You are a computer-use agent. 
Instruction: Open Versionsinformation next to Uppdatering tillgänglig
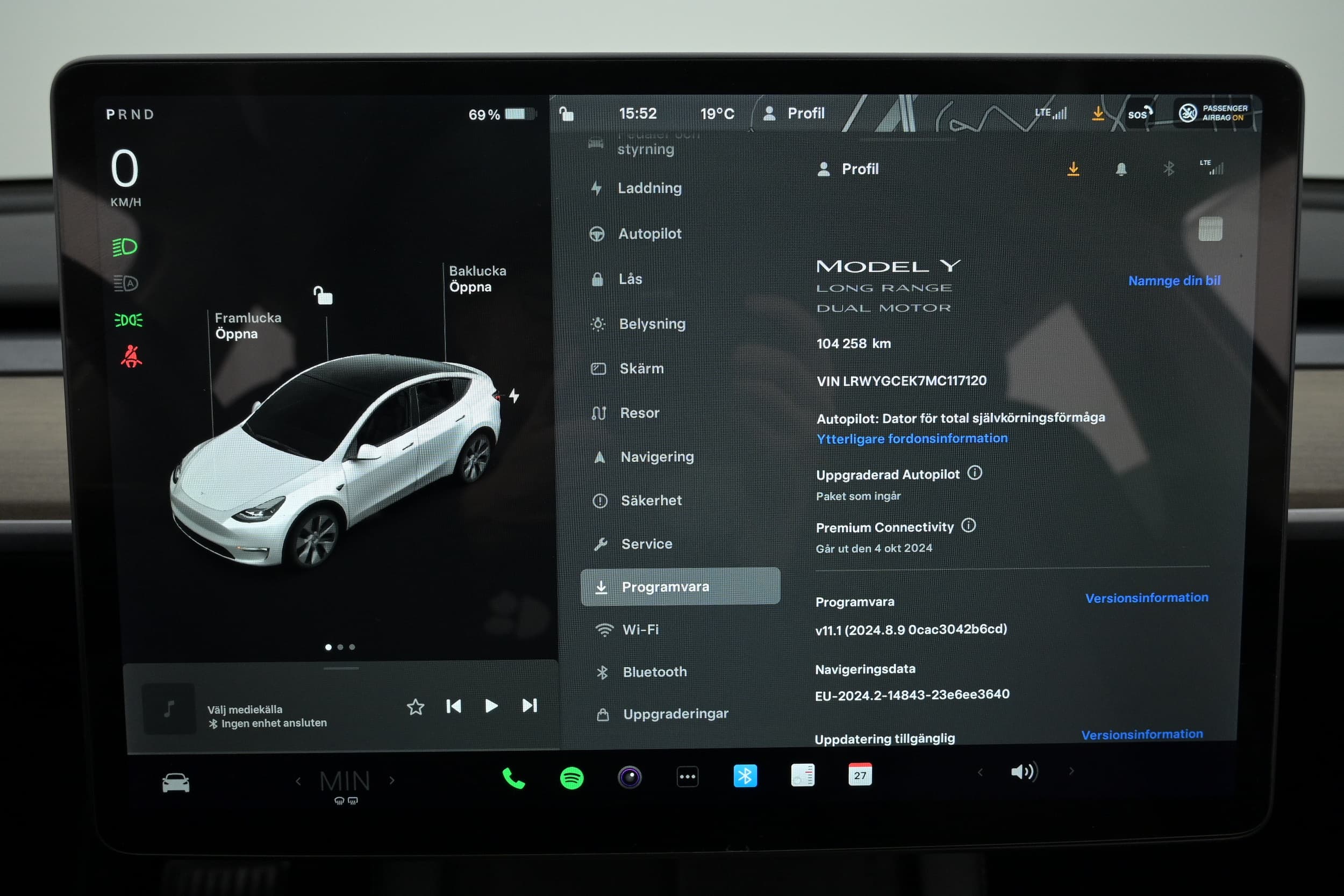1142,734
